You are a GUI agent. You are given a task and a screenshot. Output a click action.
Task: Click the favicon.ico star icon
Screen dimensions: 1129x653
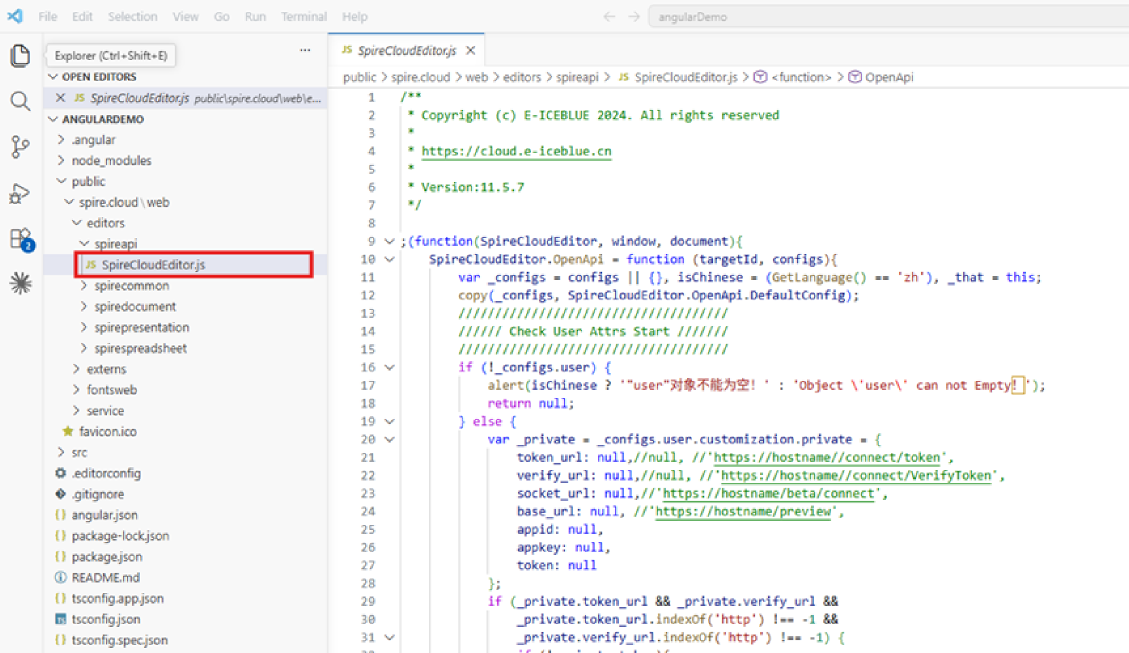(x=68, y=431)
